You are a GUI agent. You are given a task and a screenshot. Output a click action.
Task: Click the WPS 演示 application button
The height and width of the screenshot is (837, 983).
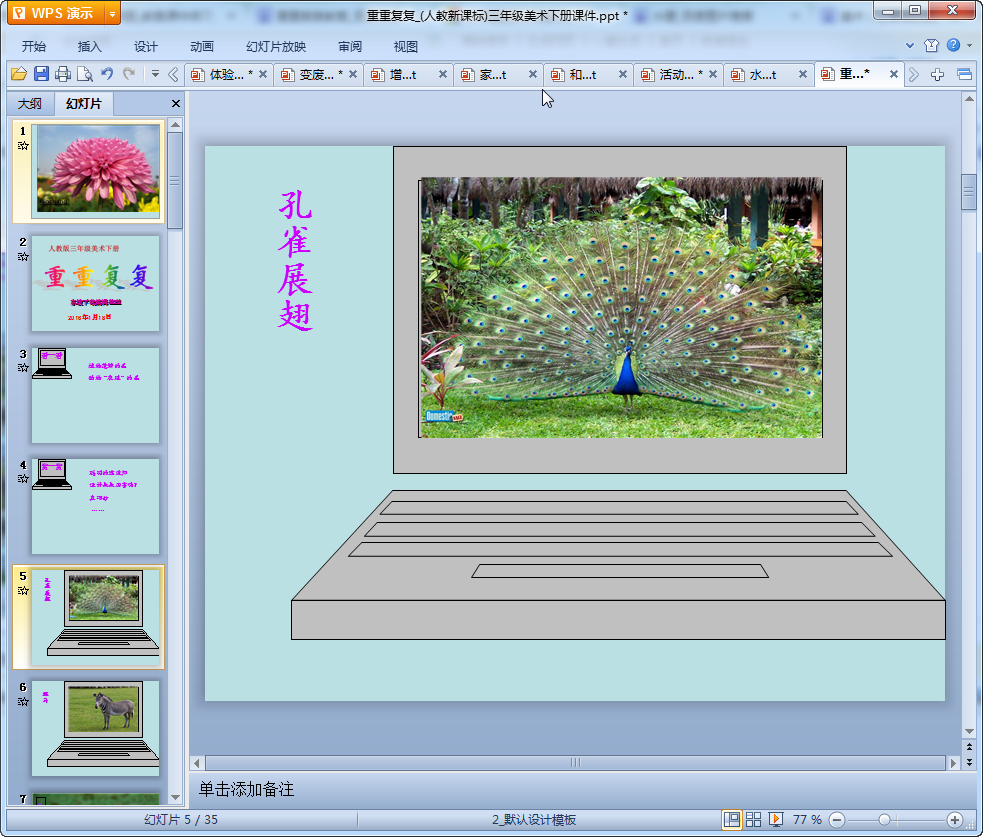[57, 13]
